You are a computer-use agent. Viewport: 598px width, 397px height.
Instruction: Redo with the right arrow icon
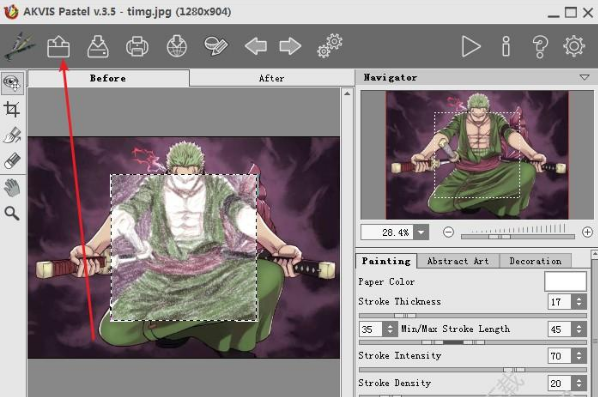[290, 47]
